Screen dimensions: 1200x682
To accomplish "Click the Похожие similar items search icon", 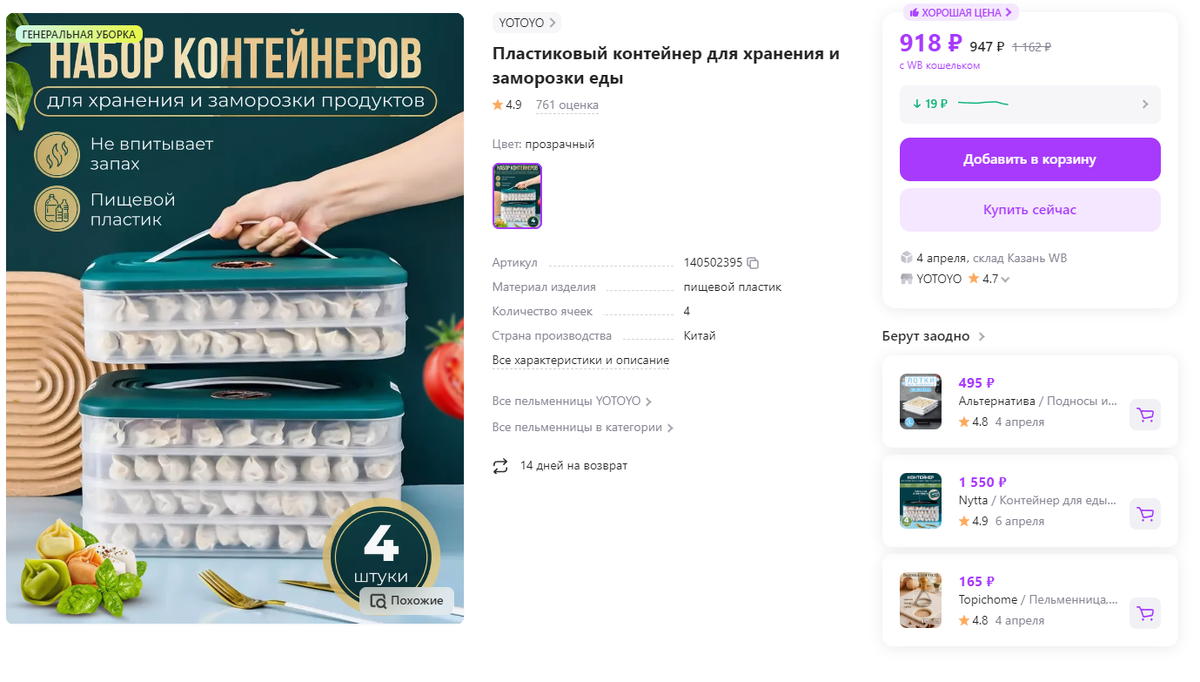I will tap(378, 601).
